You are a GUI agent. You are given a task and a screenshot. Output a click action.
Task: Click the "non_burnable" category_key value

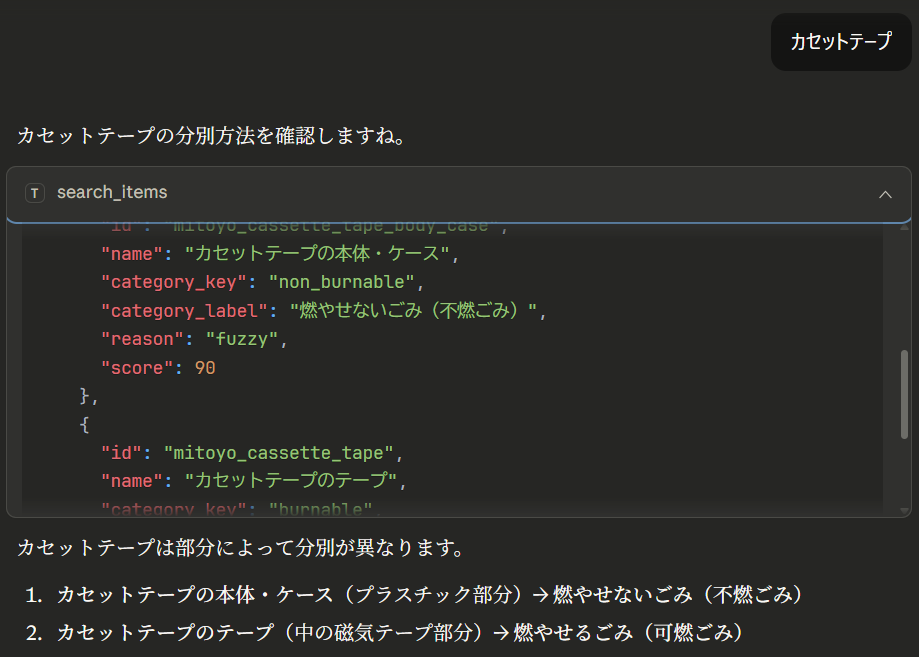pos(342,282)
